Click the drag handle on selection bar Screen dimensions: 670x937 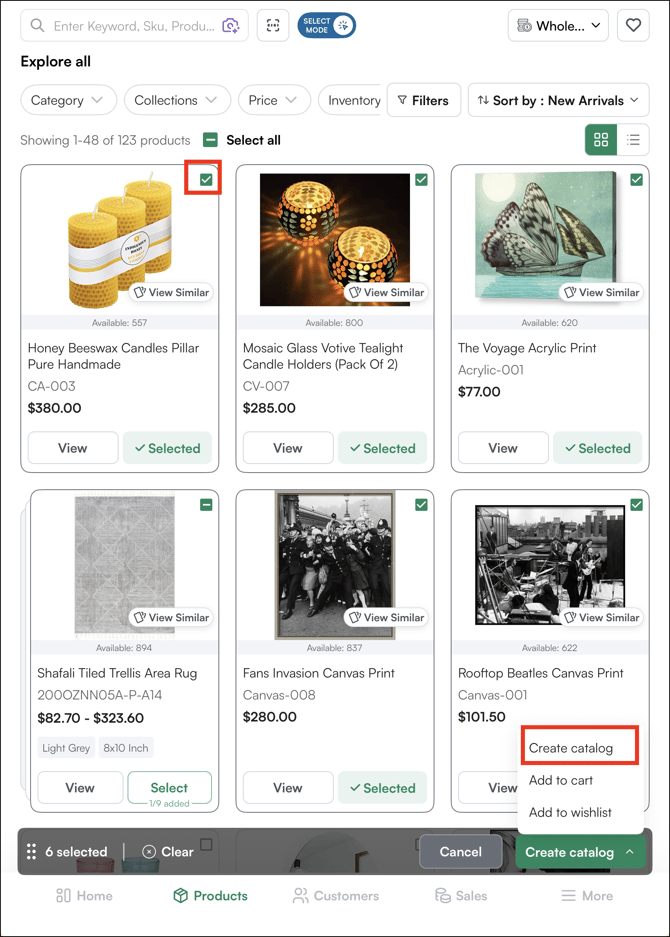coord(32,852)
